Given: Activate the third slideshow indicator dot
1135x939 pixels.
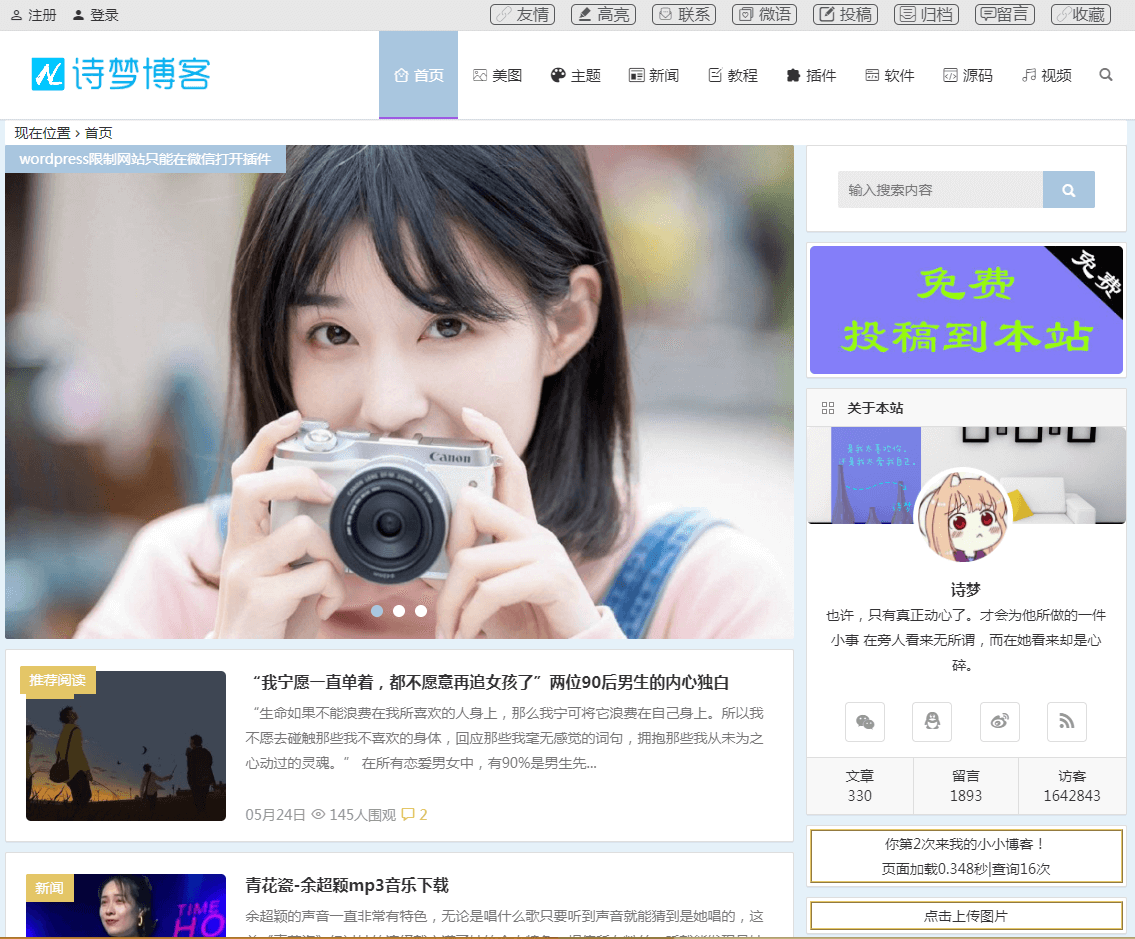Looking at the screenshot, I should pos(421,611).
